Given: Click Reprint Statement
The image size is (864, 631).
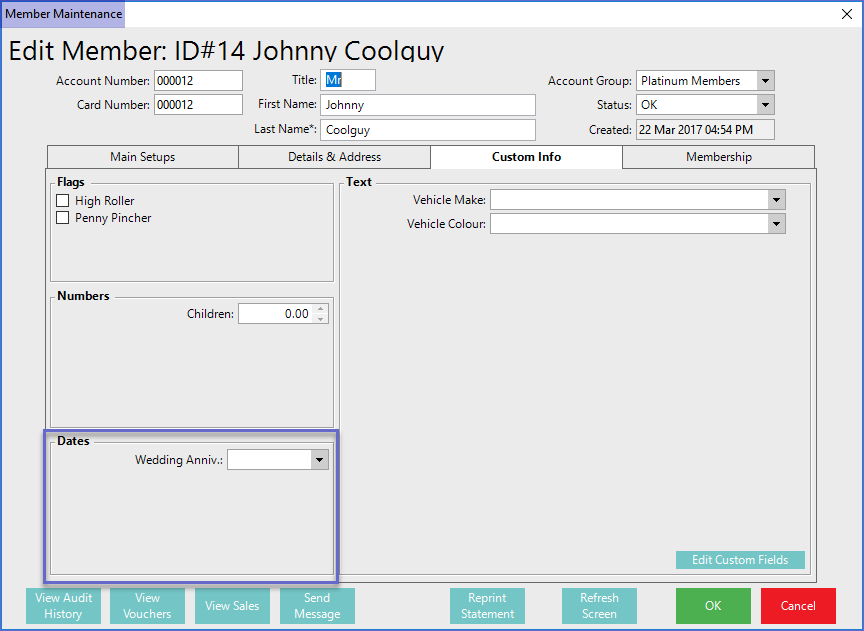Looking at the screenshot, I should click(x=487, y=606).
